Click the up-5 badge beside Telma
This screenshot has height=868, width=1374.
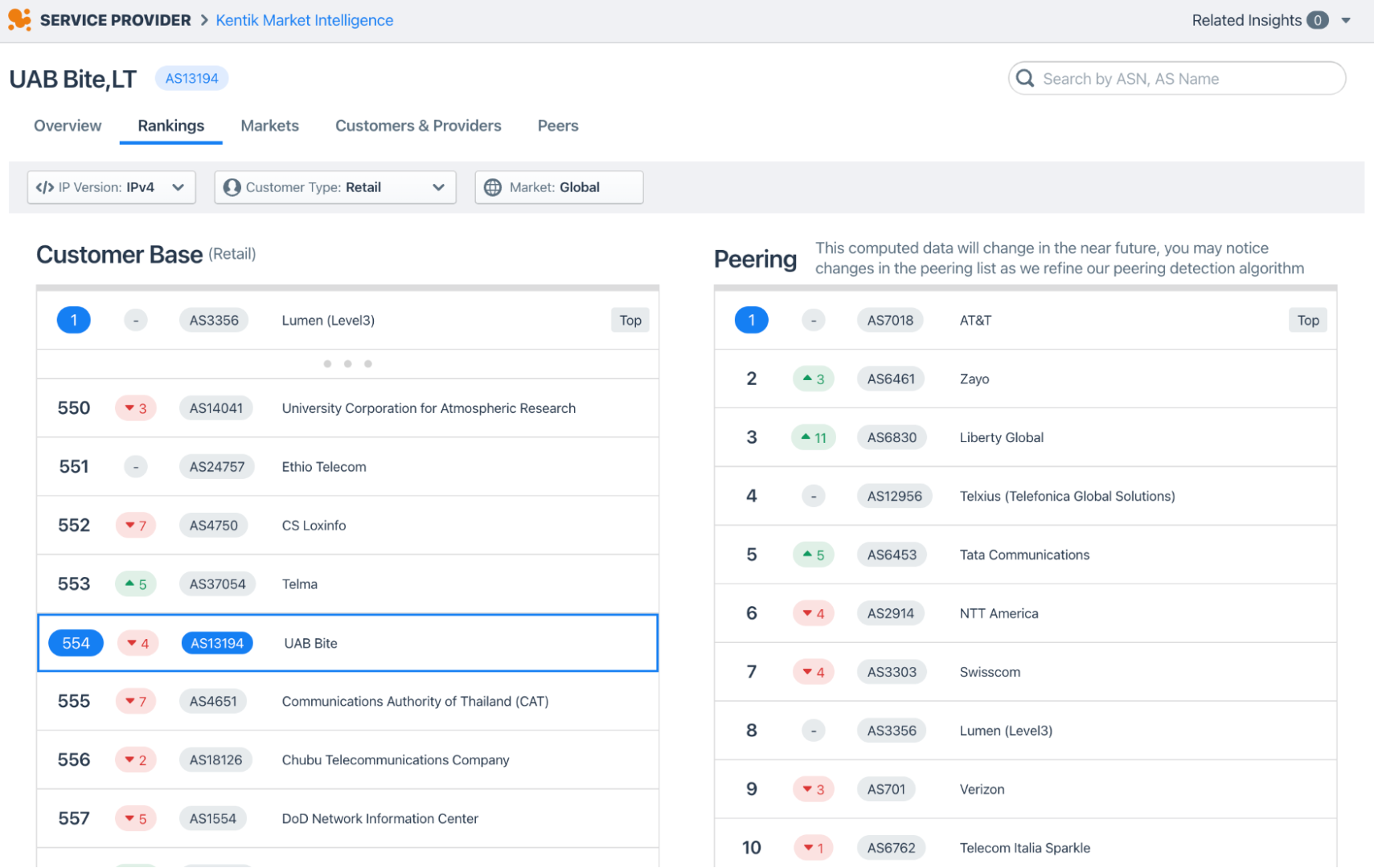pos(135,584)
